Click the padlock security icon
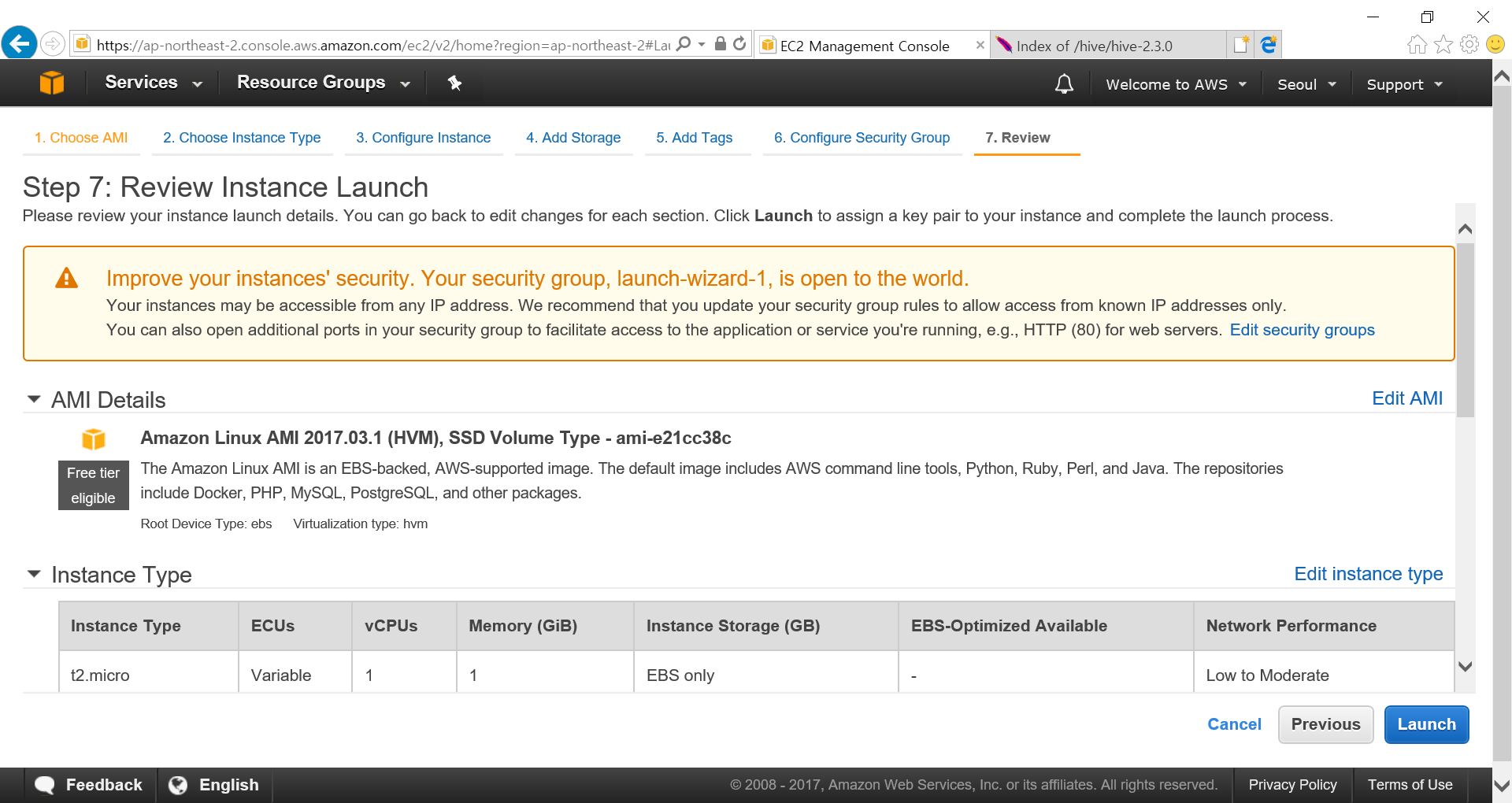 [720, 44]
